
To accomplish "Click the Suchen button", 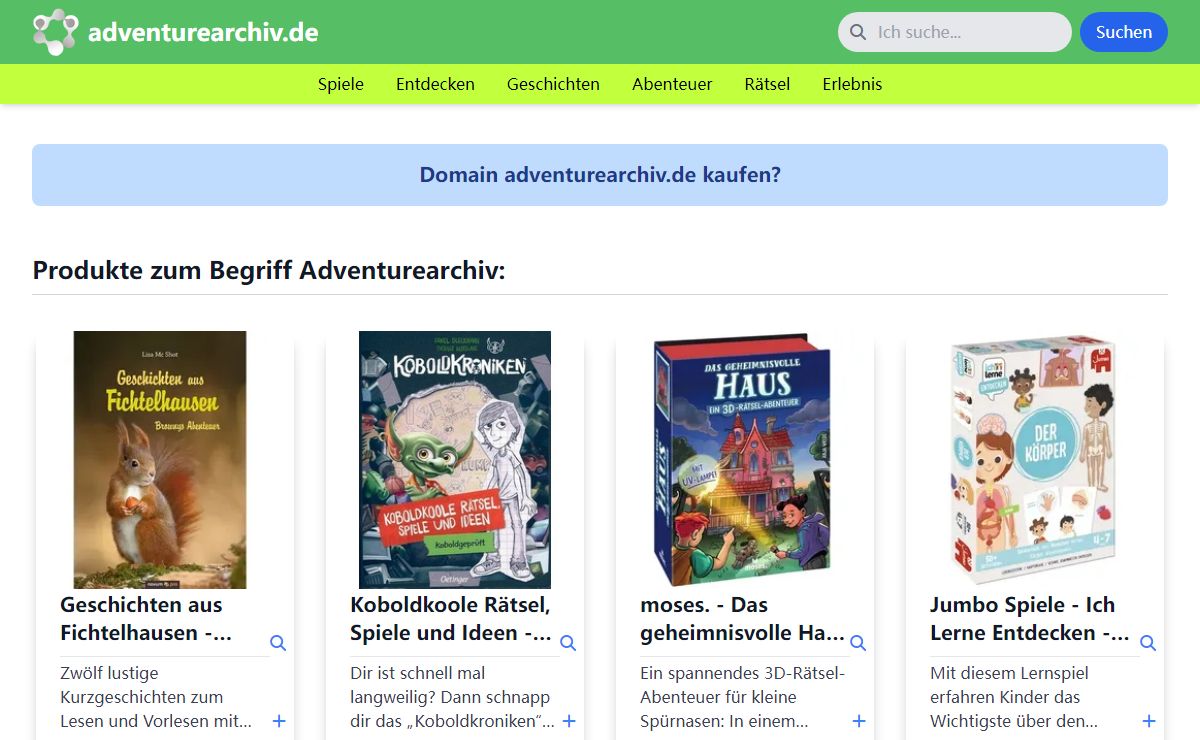I will pos(1124,32).
